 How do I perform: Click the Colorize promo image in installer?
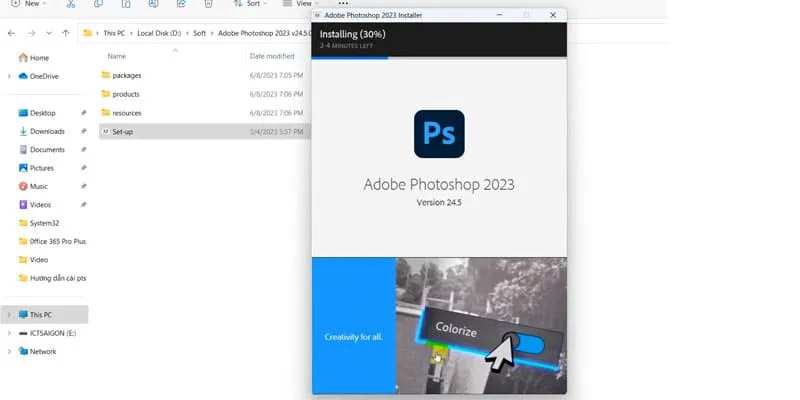coord(481,326)
